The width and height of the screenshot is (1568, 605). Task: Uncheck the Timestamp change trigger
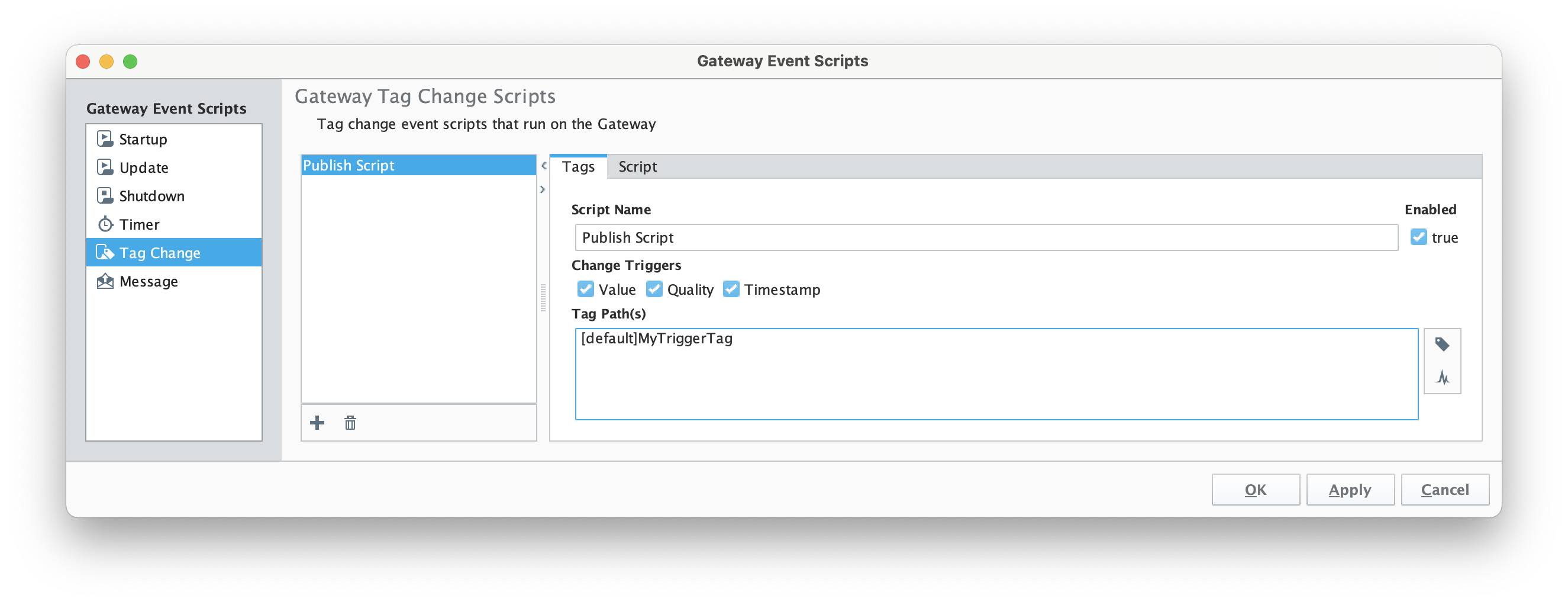click(x=730, y=289)
